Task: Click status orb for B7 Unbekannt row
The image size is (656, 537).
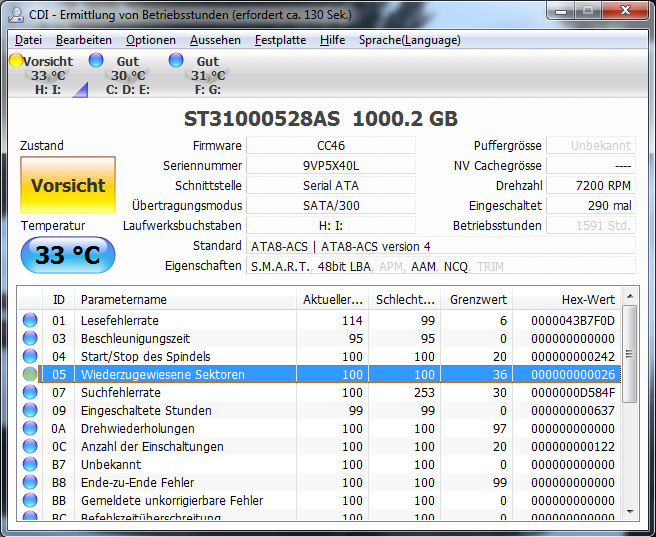Action: click(30, 464)
